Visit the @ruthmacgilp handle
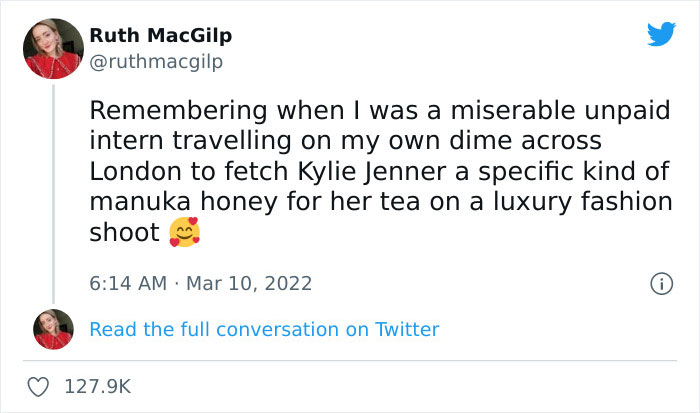Viewport: 700px width, 413px height. click(x=156, y=62)
